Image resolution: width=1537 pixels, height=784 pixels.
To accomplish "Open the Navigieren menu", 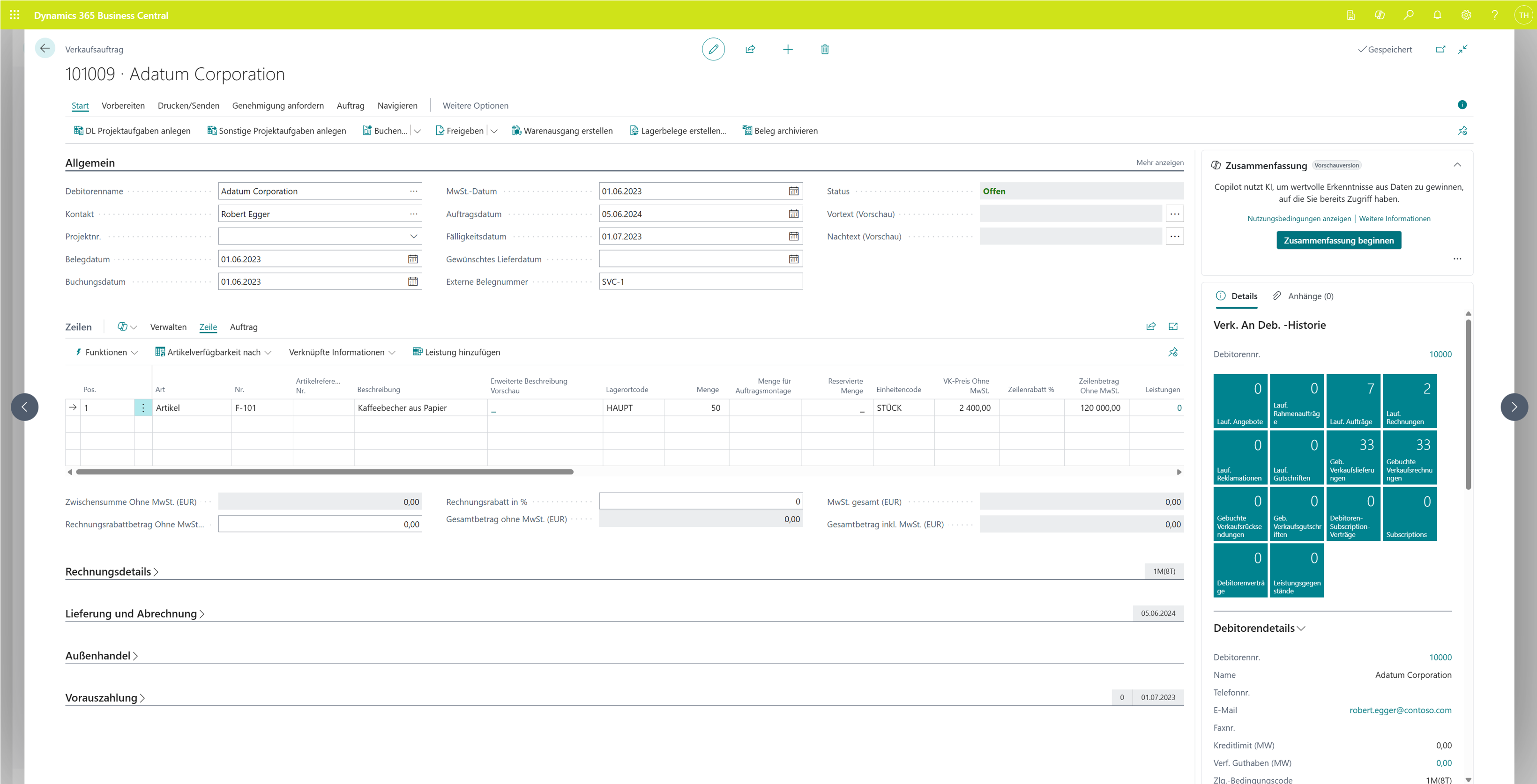I will coord(397,105).
